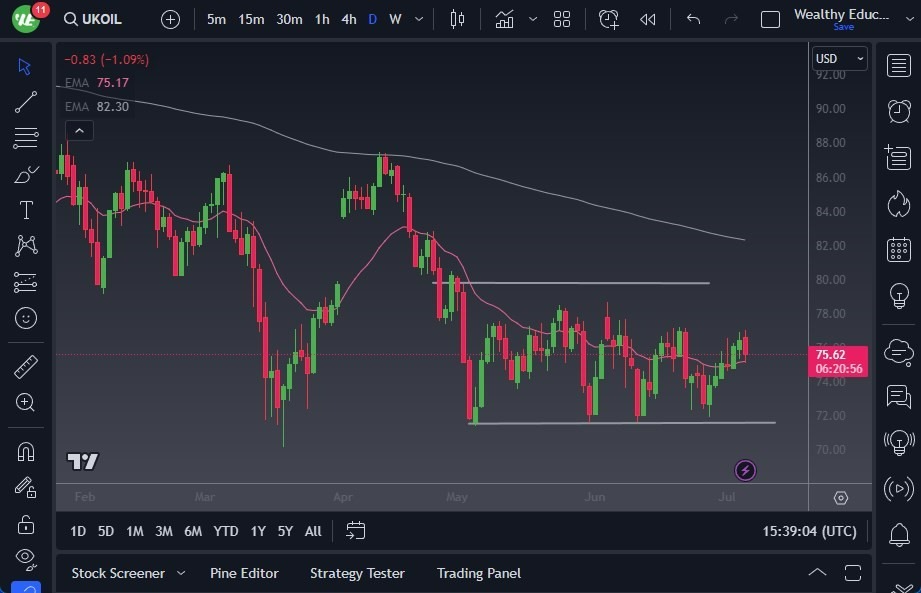The height and width of the screenshot is (593, 921).
Task: Click the bar replay rewind icon
Action: tap(648, 19)
